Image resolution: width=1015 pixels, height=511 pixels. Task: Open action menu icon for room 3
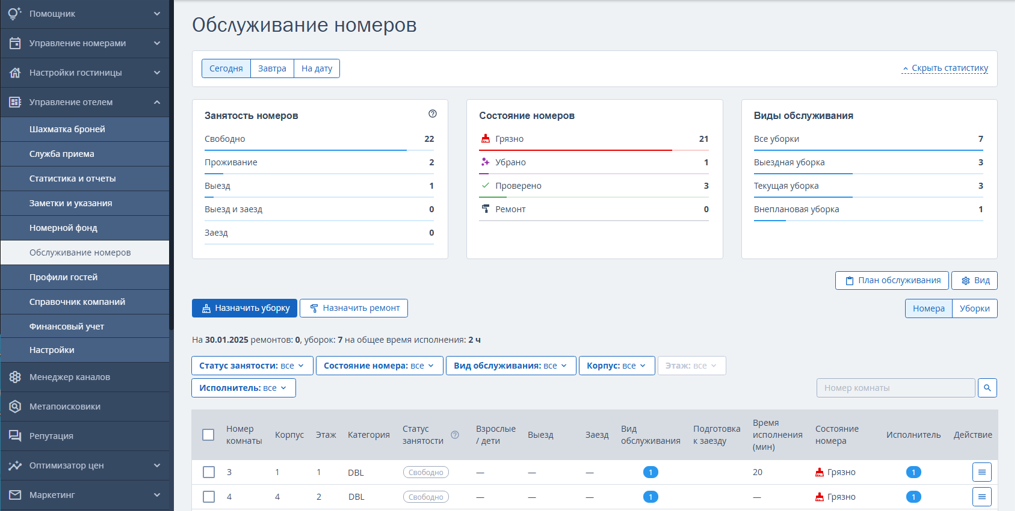(x=981, y=472)
